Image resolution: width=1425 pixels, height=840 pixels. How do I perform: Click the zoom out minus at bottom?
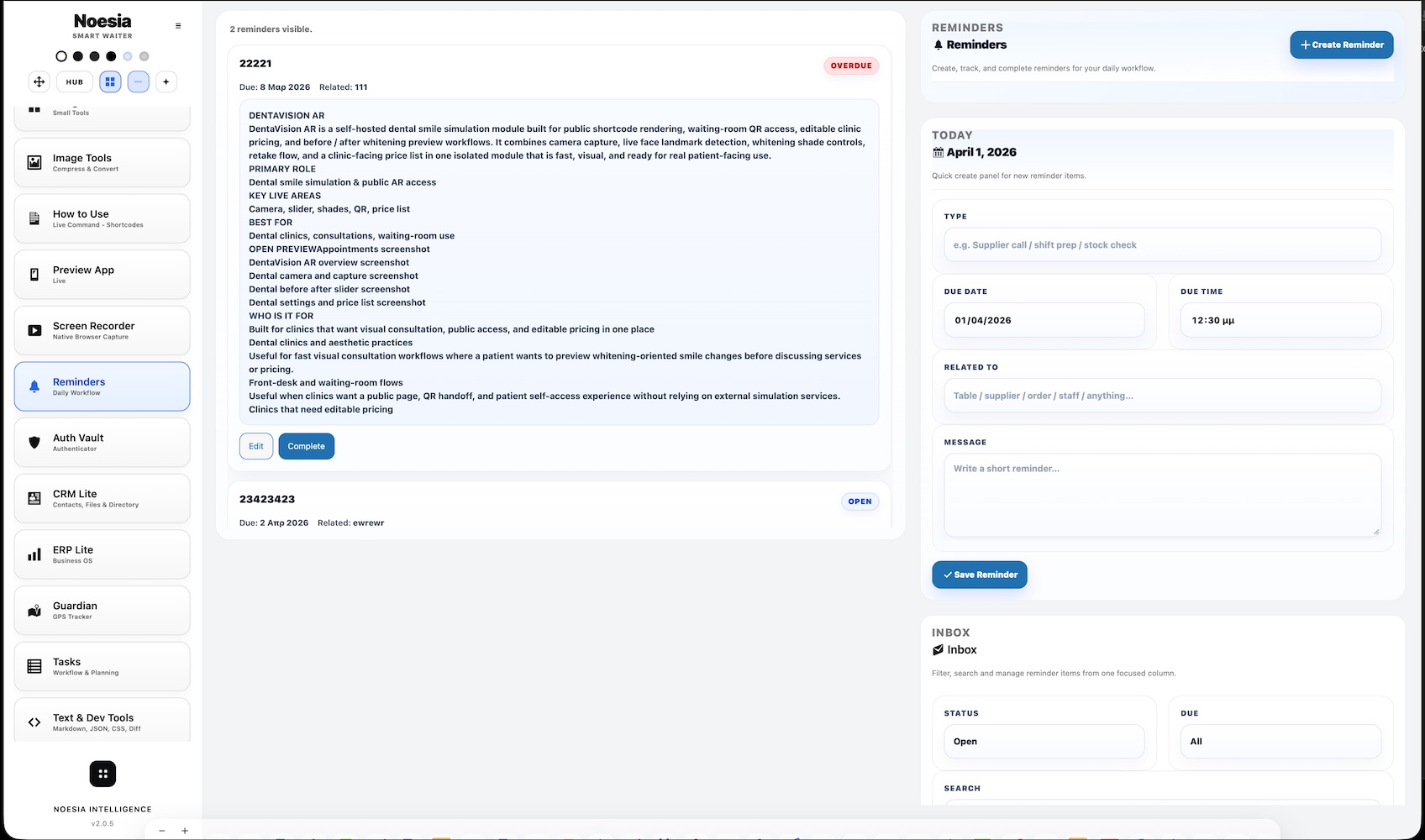point(162,831)
